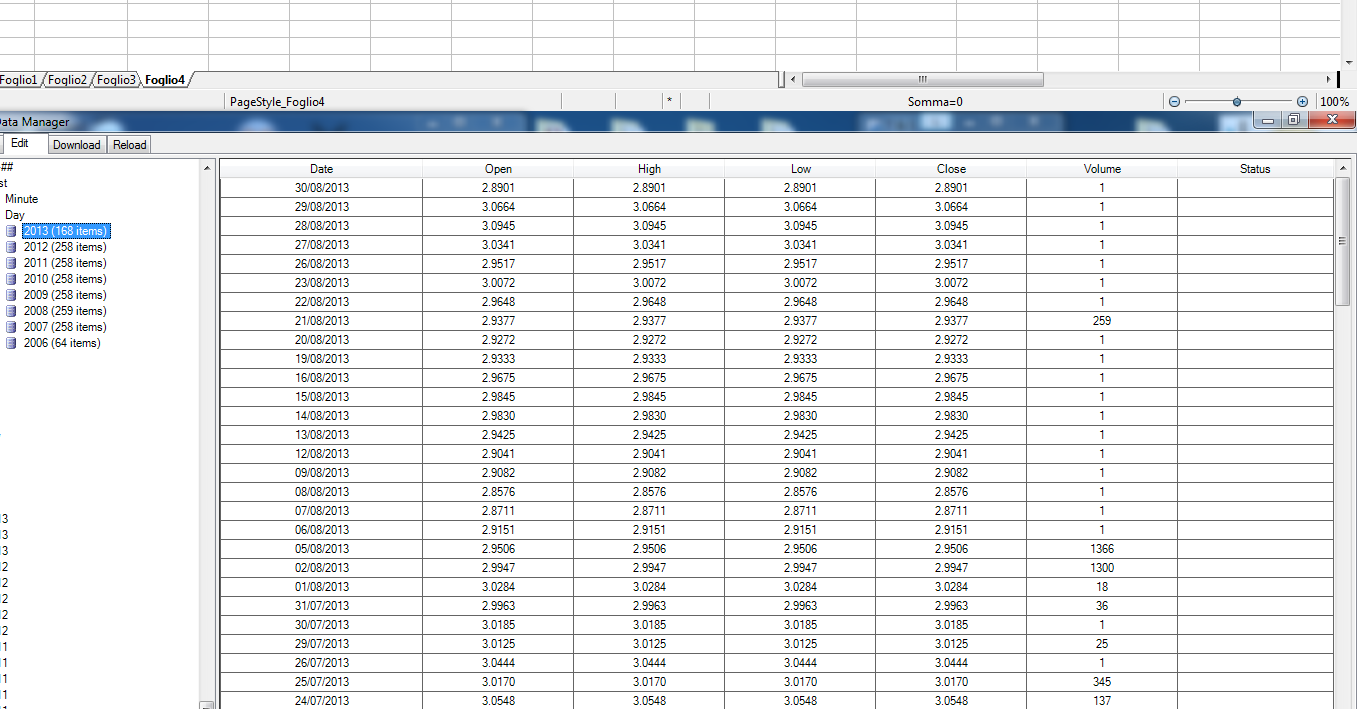Restore the Data Manager window
The height and width of the screenshot is (709, 1357).
[x=1293, y=120]
